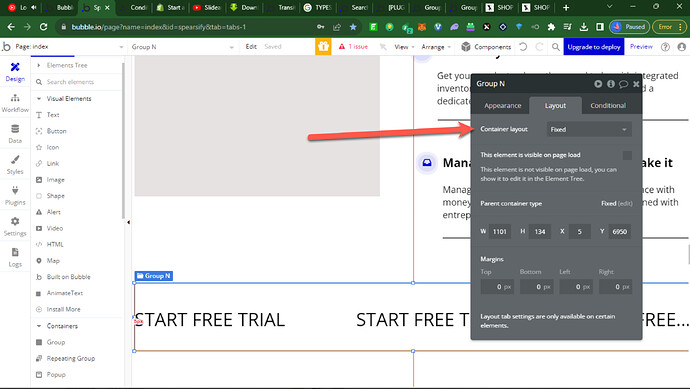Image resolution: width=690 pixels, height=389 pixels.
Task: Collapse the Visual Elements section
Action: pos(39,99)
